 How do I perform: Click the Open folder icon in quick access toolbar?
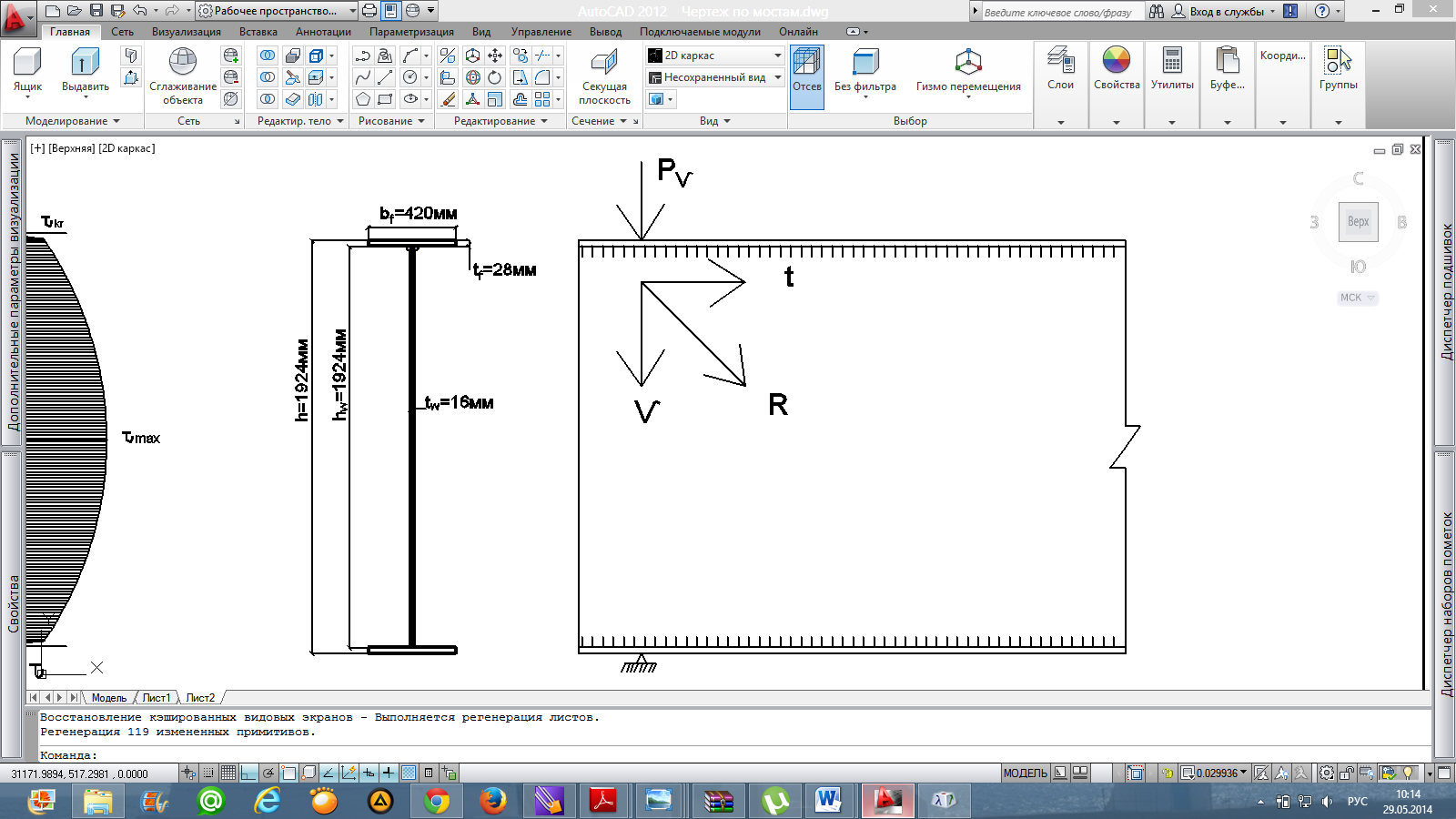click(x=75, y=11)
